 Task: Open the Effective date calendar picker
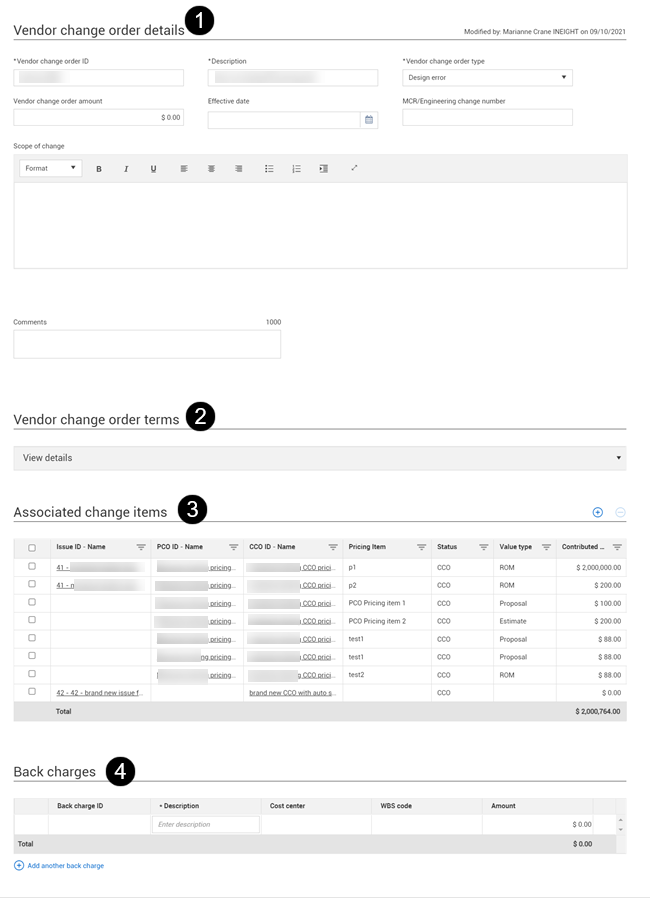369,120
